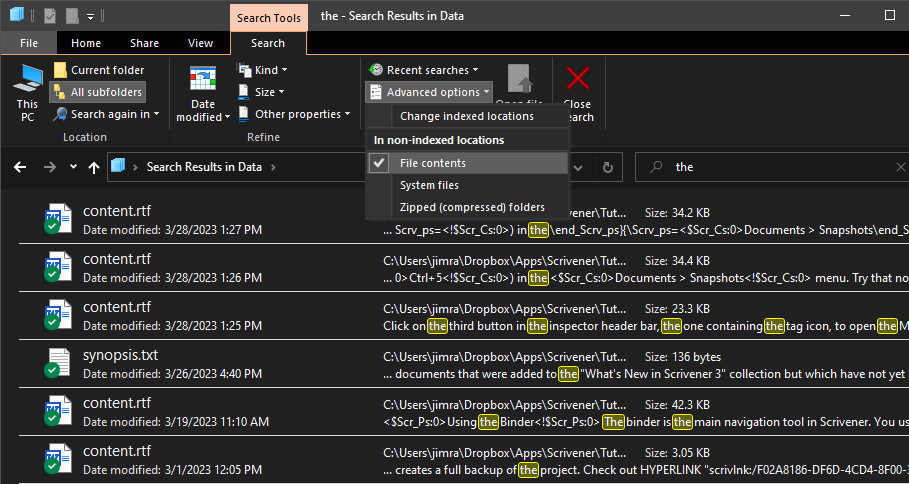Click the red Close search X icon

pos(578,80)
